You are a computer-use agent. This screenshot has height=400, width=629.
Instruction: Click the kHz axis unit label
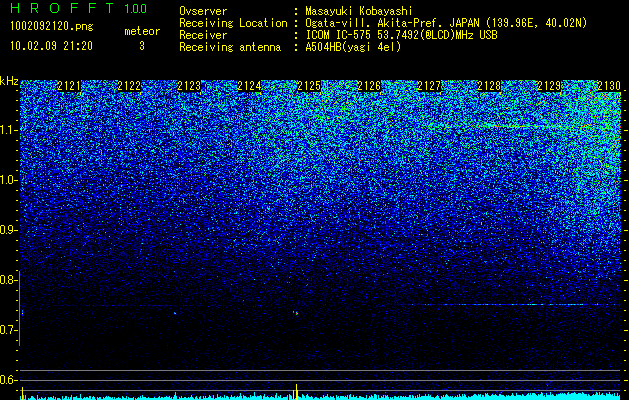coord(9,81)
